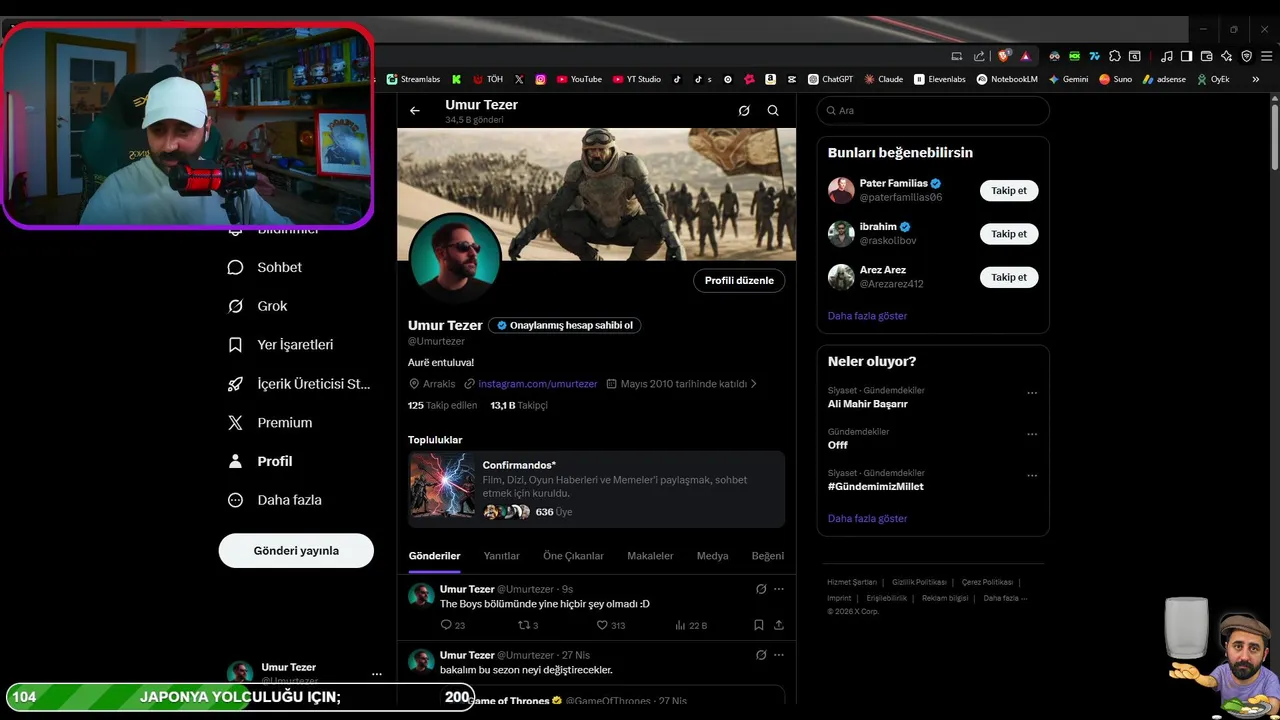Select the Gönderiler tab
Image resolution: width=1280 pixels, height=720 pixels.
tap(435, 556)
